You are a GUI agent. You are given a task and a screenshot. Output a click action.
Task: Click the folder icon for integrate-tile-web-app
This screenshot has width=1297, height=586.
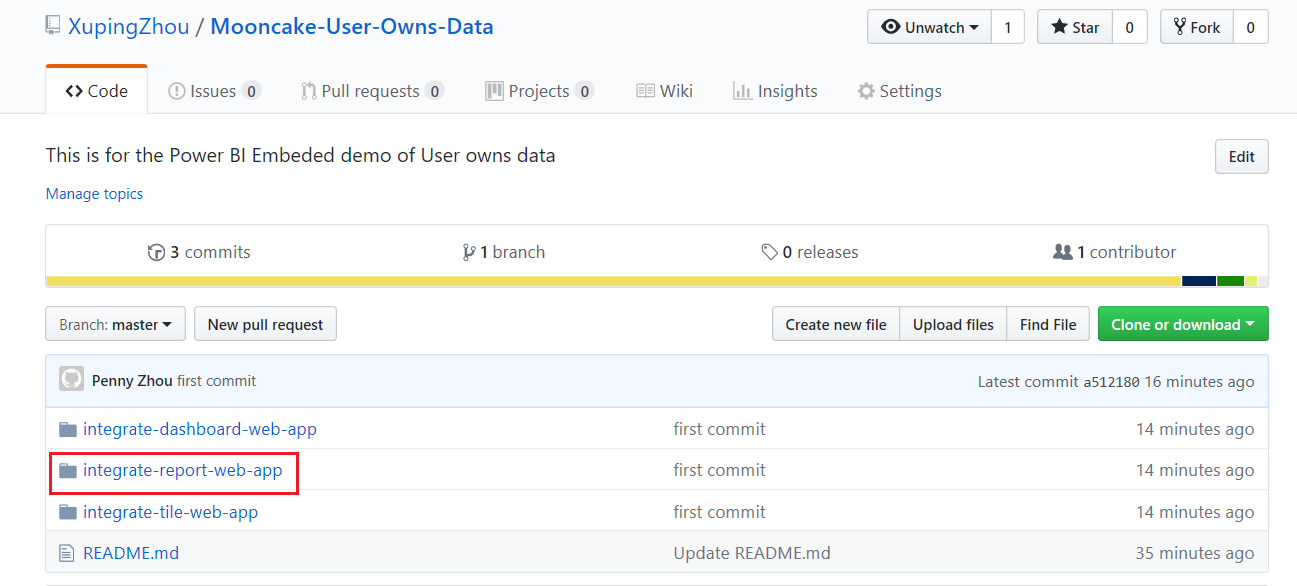pyautogui.click(x=67, y=512)
